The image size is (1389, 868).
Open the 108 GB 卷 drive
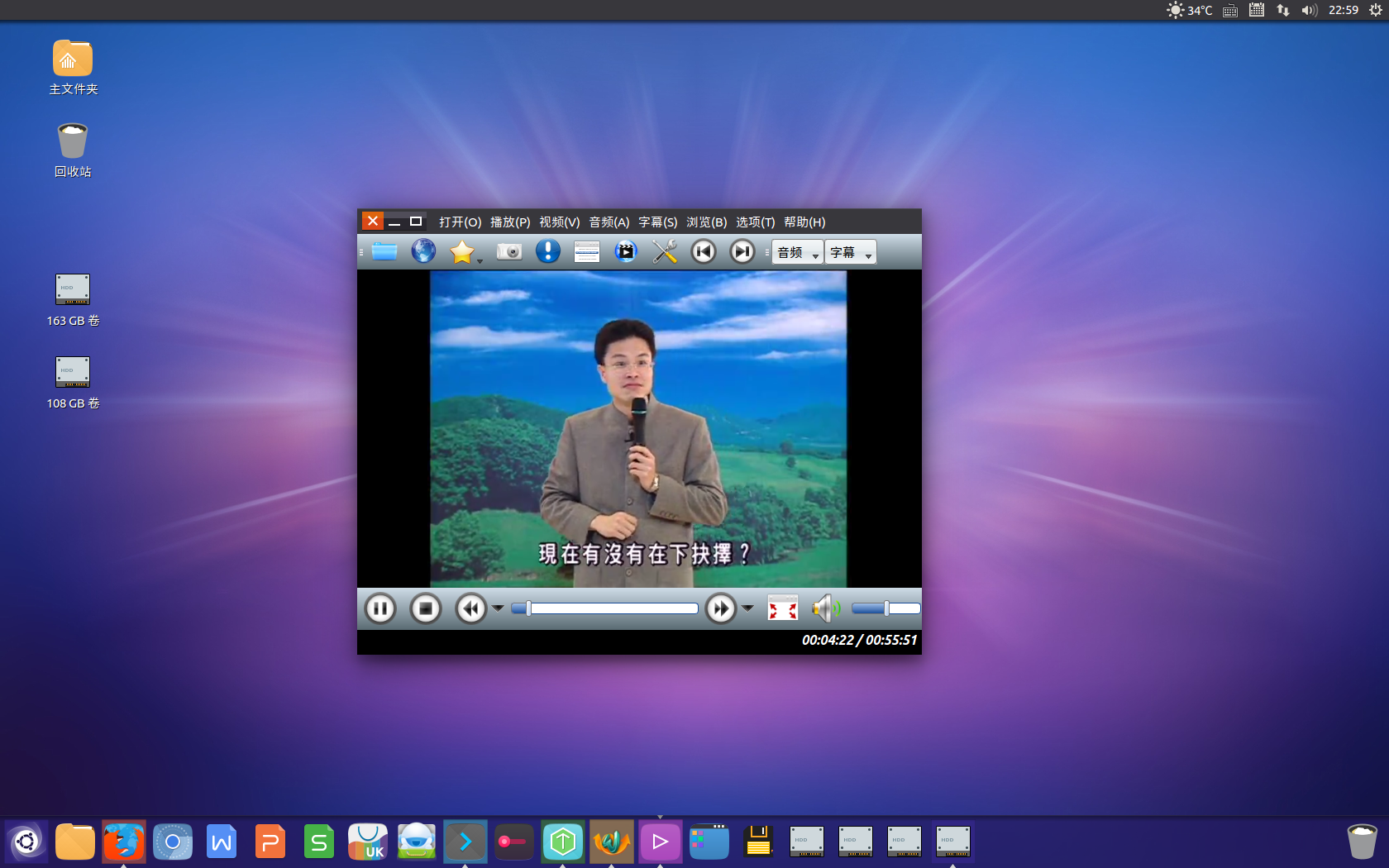click(73, 382)
